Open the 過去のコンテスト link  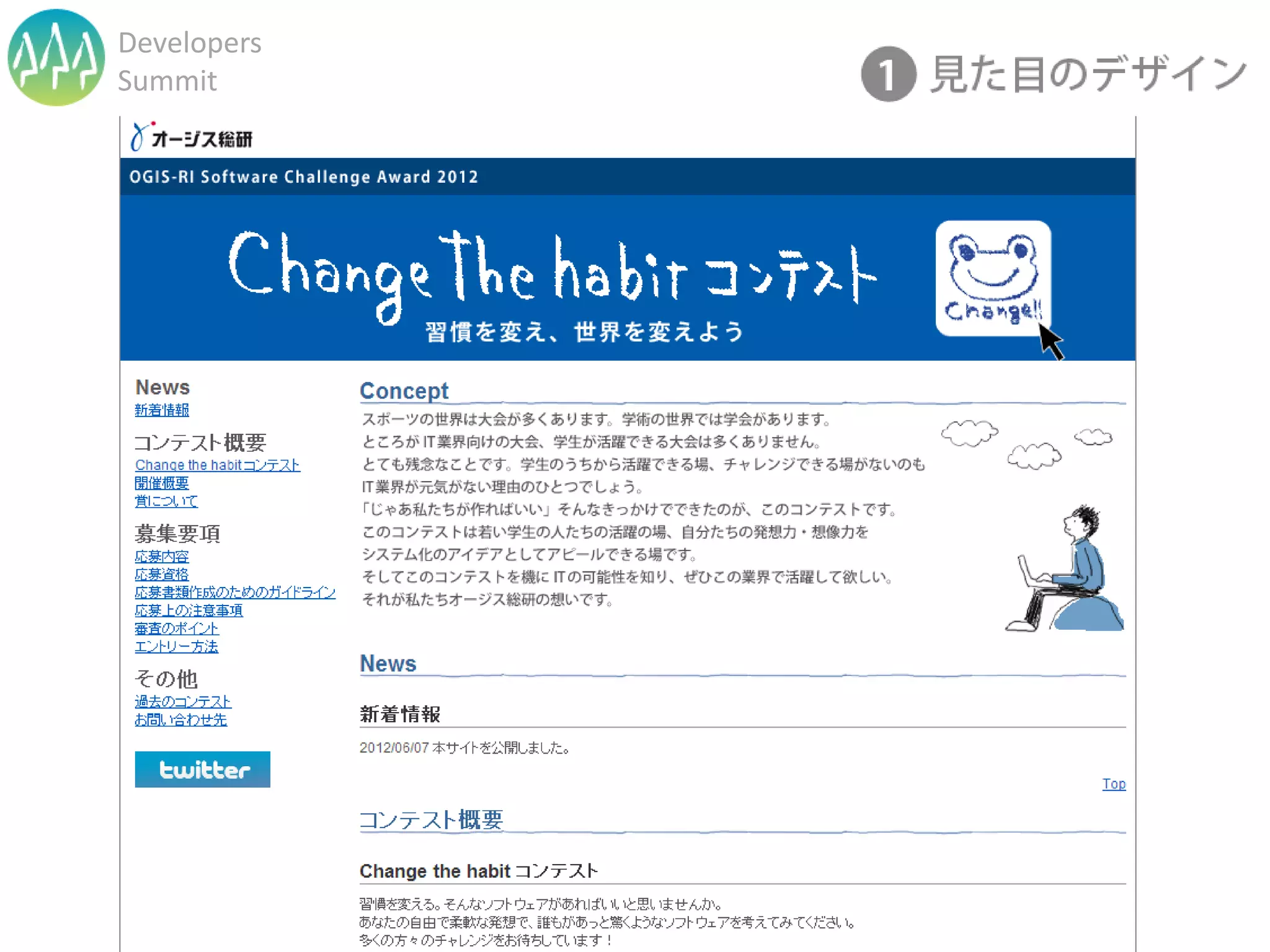click(183, 701)
